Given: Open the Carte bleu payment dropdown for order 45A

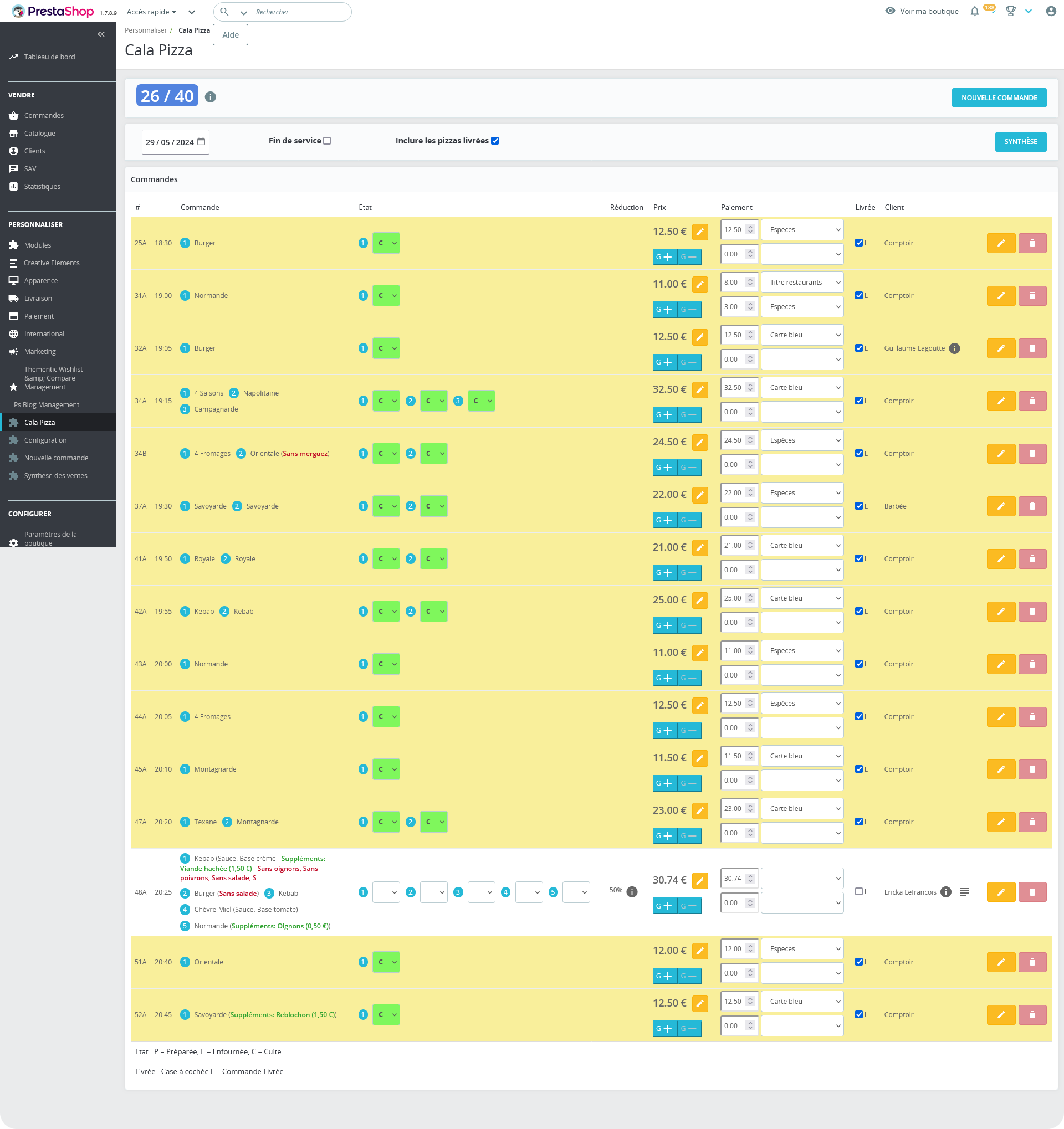Looking at the screenshot, I should tap(802, 757).
